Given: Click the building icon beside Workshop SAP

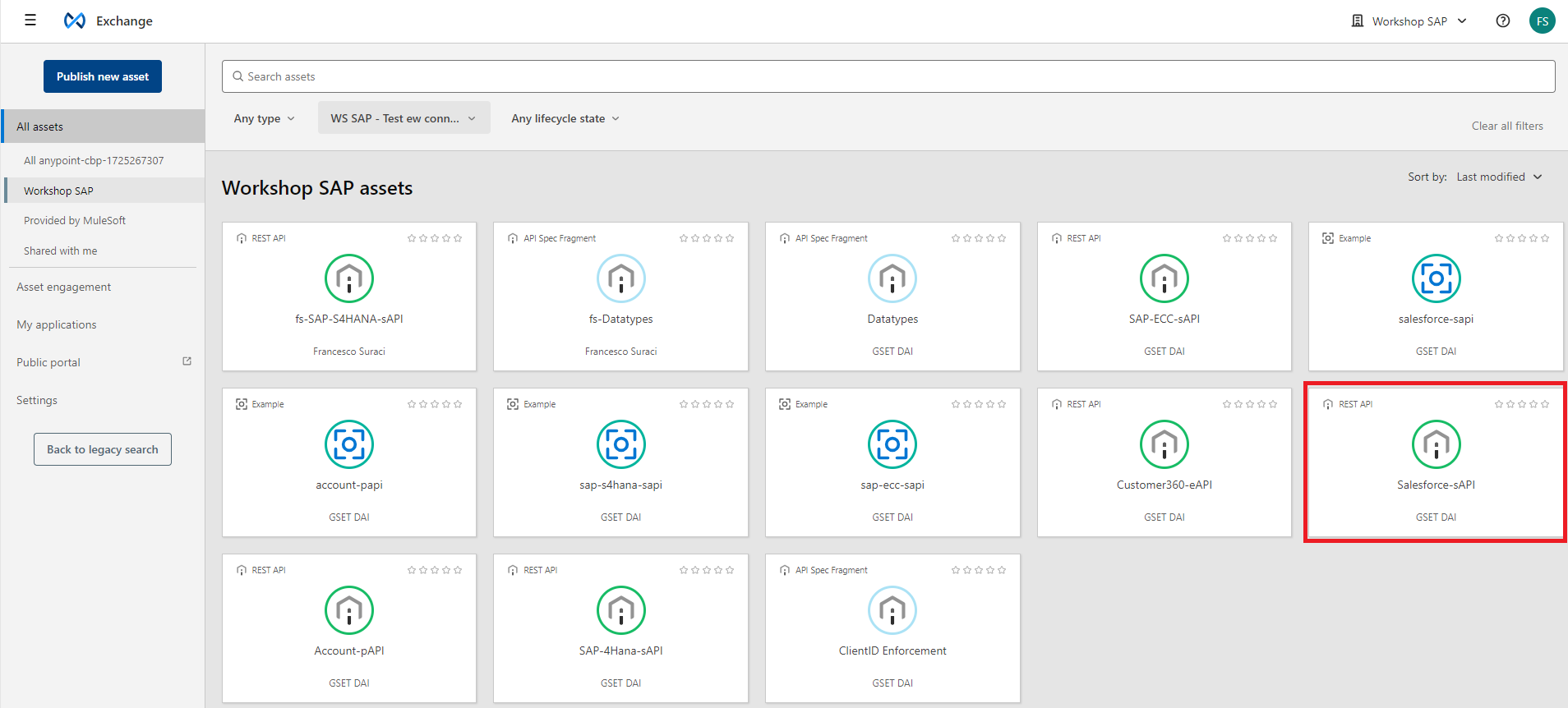Looking at the screenshot, I should pyautogui.click(x=1357, y=21).
